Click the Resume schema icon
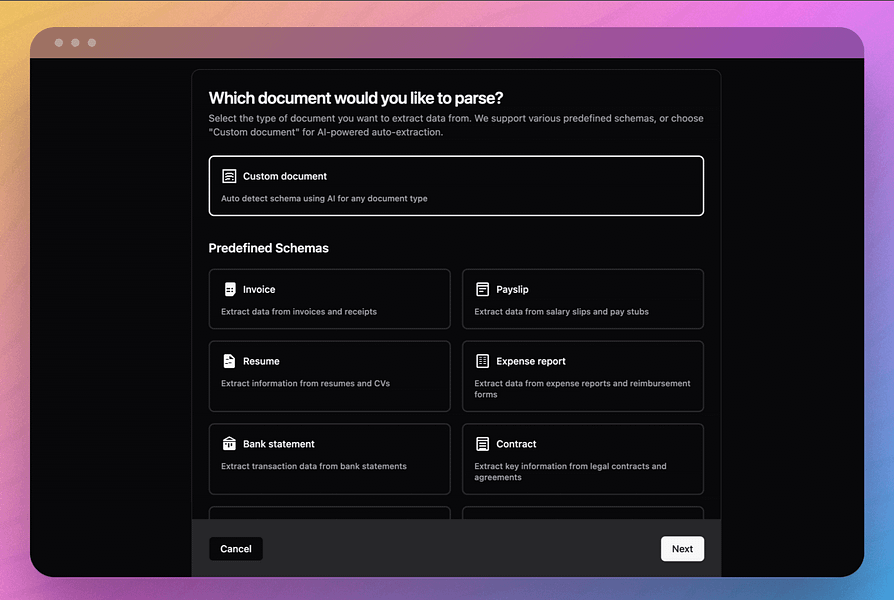The width and height of the screenshot is (894, 600). coord(229,361)
